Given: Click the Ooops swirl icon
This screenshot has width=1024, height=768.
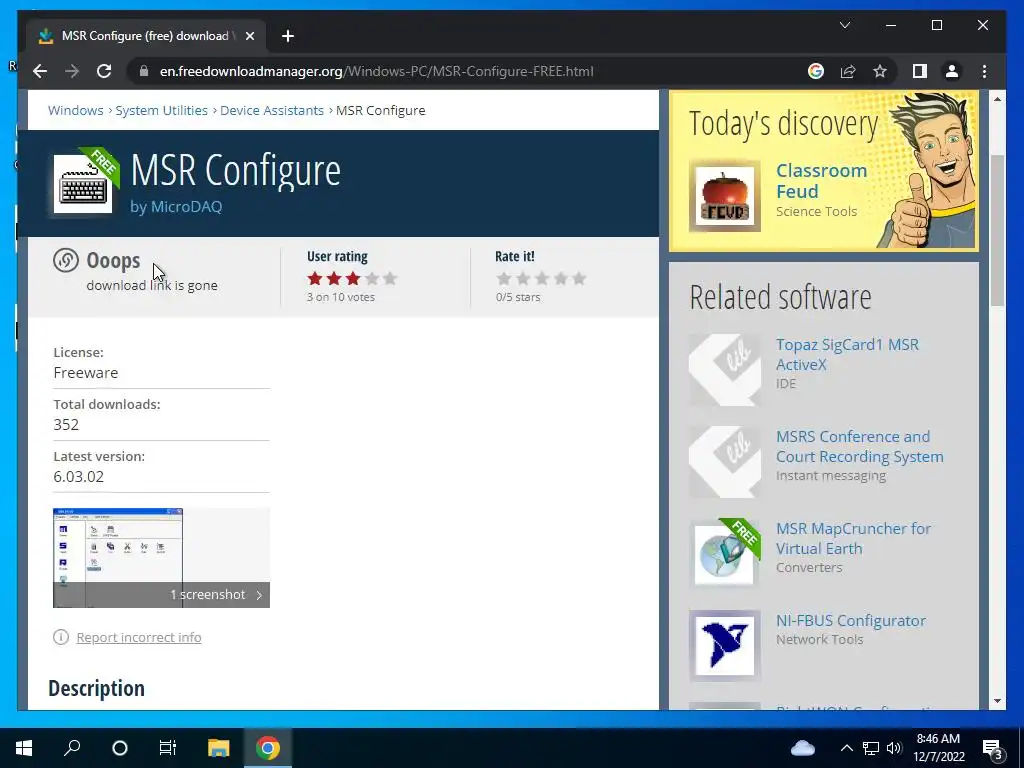Looking at the screenshot, I should (x=65, y=260).
